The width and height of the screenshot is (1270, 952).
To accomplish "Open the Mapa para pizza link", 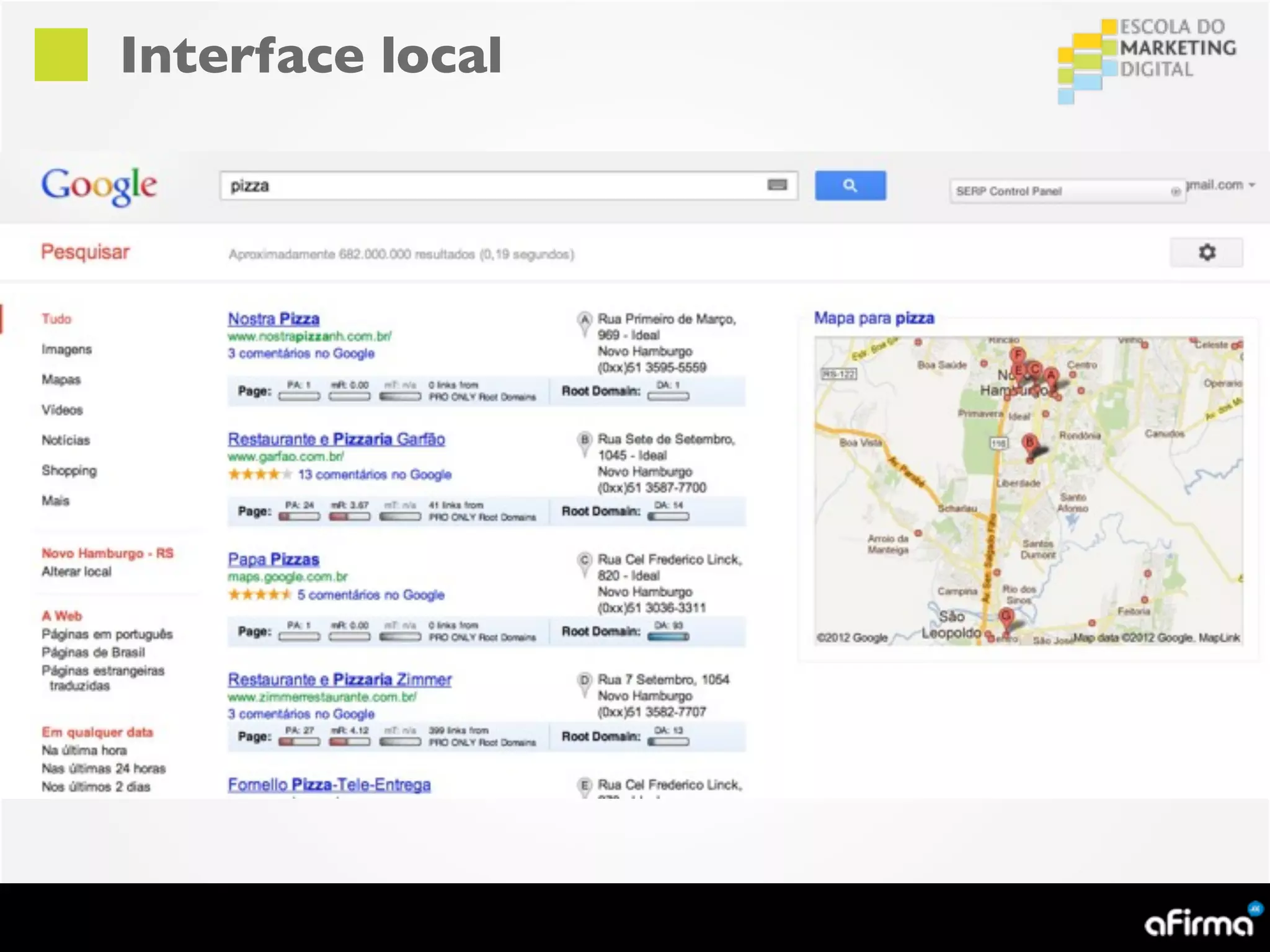I will click(874, 318).
